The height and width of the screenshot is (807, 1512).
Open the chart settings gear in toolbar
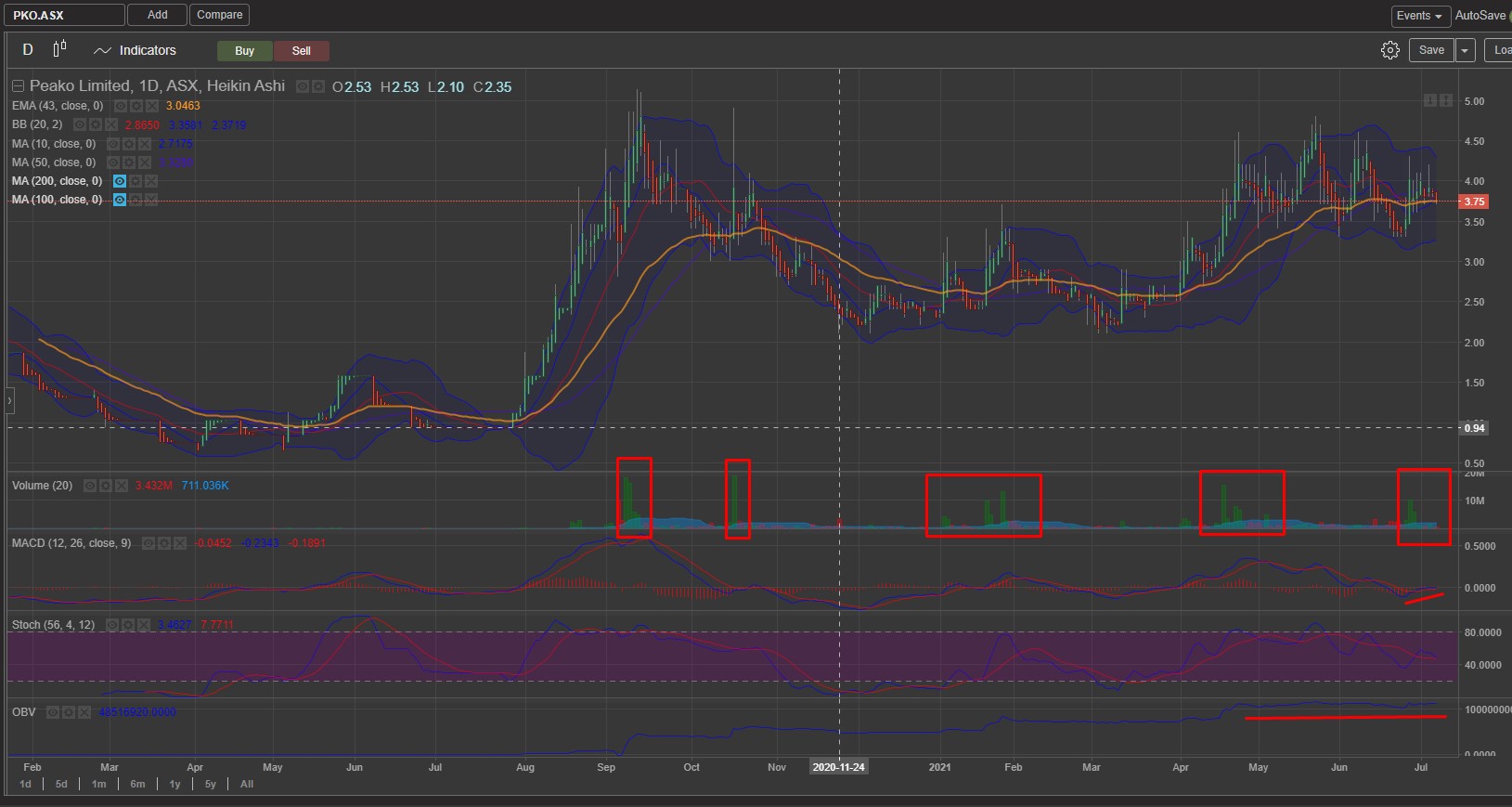click(1389, 50)
